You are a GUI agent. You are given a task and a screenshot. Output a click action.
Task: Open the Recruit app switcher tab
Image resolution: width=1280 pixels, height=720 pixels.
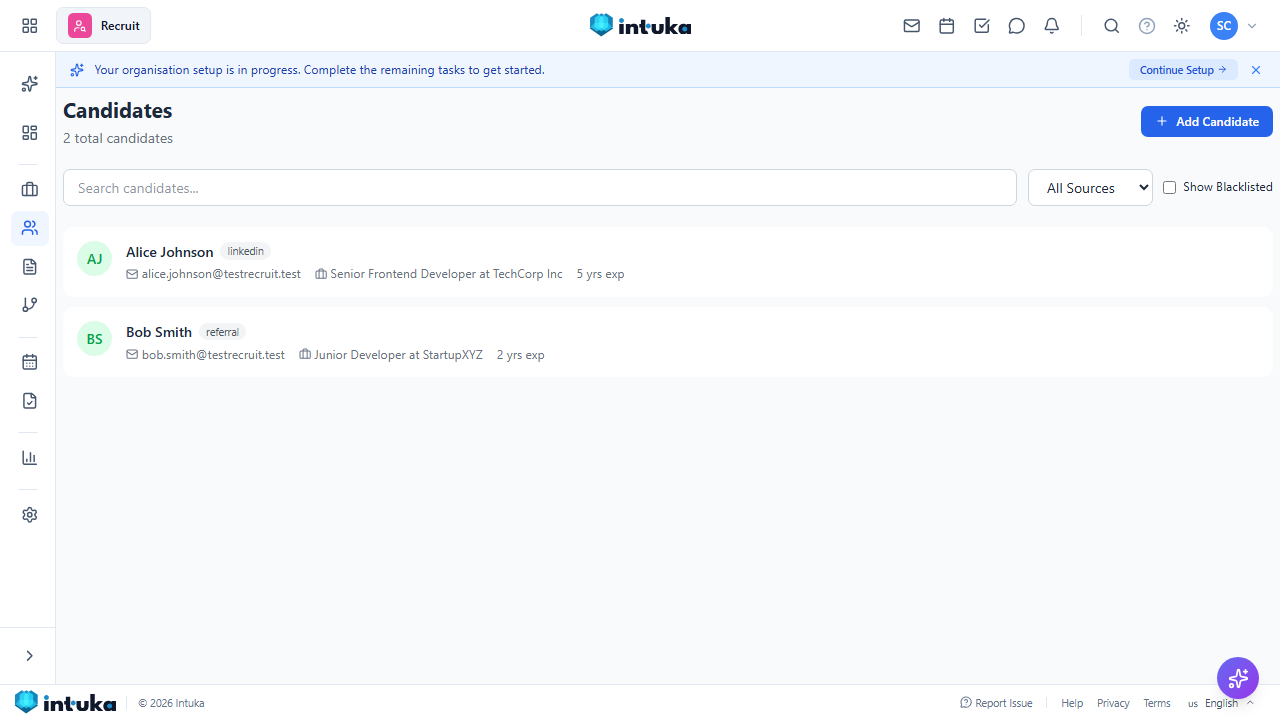pyautogui.click(x=104, y=26)
